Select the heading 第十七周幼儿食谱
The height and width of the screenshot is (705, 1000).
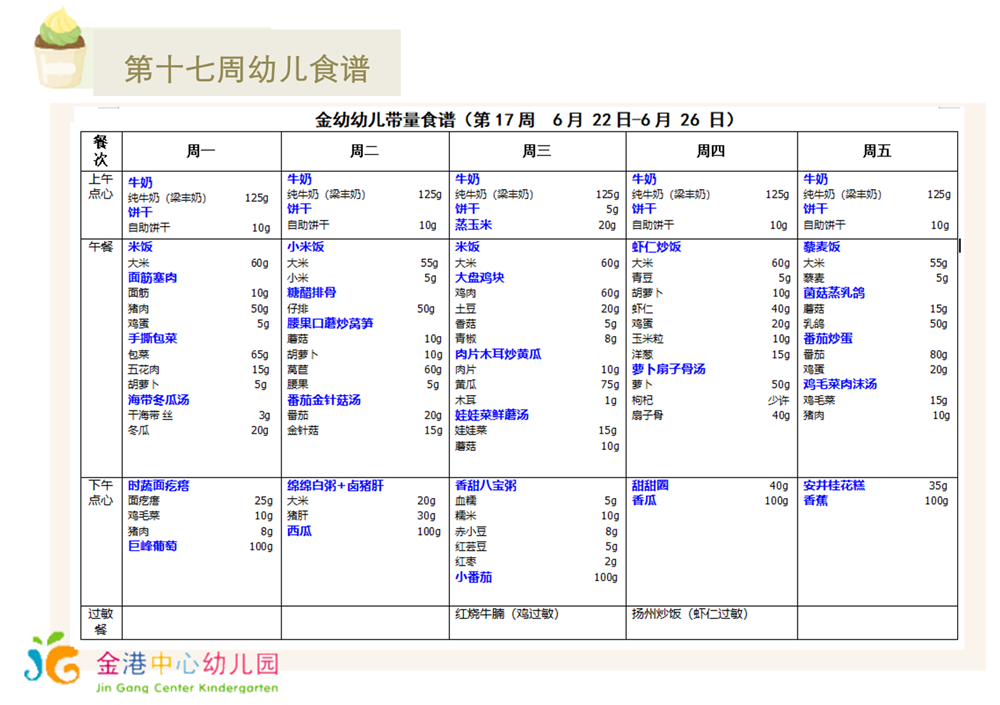pyautogui.click(x=247, y=69)
